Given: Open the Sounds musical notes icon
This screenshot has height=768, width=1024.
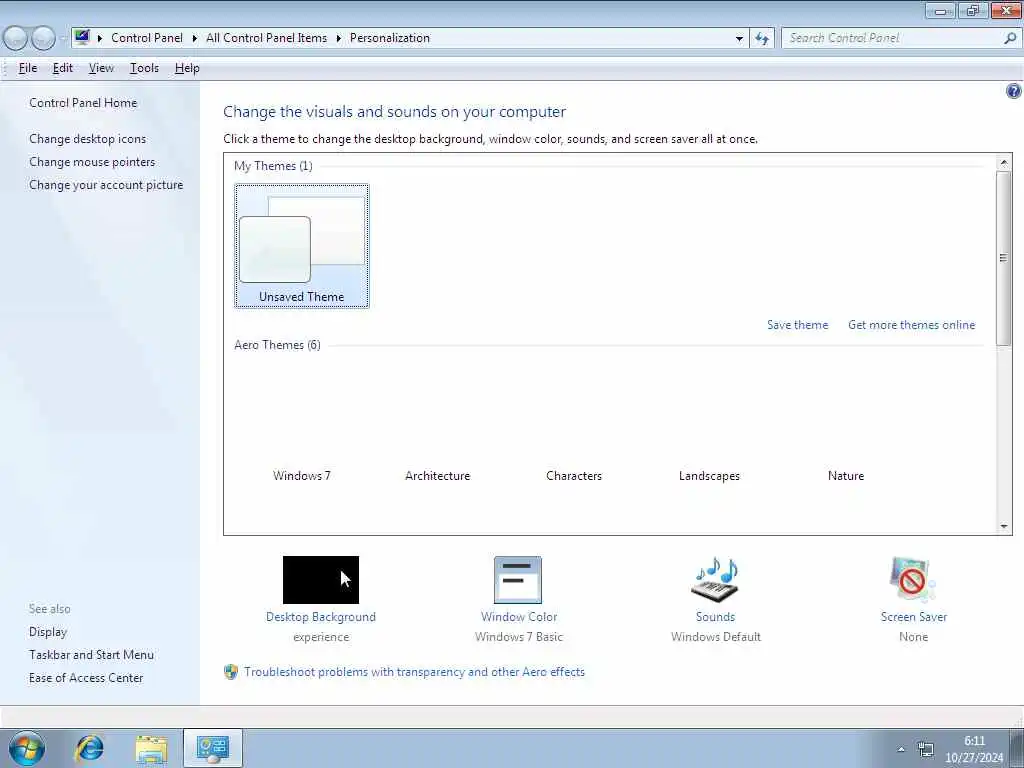Looking at the screenshot, I should [x=715, y=580].
